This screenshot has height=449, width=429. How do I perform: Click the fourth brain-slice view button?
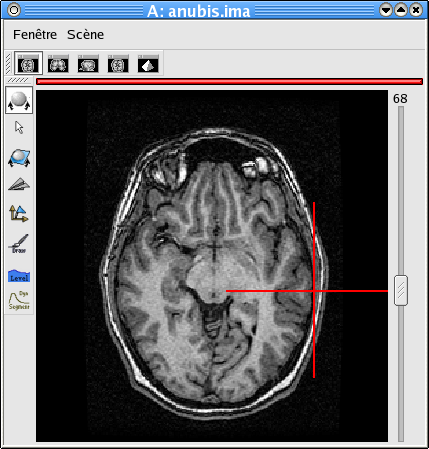118,63
